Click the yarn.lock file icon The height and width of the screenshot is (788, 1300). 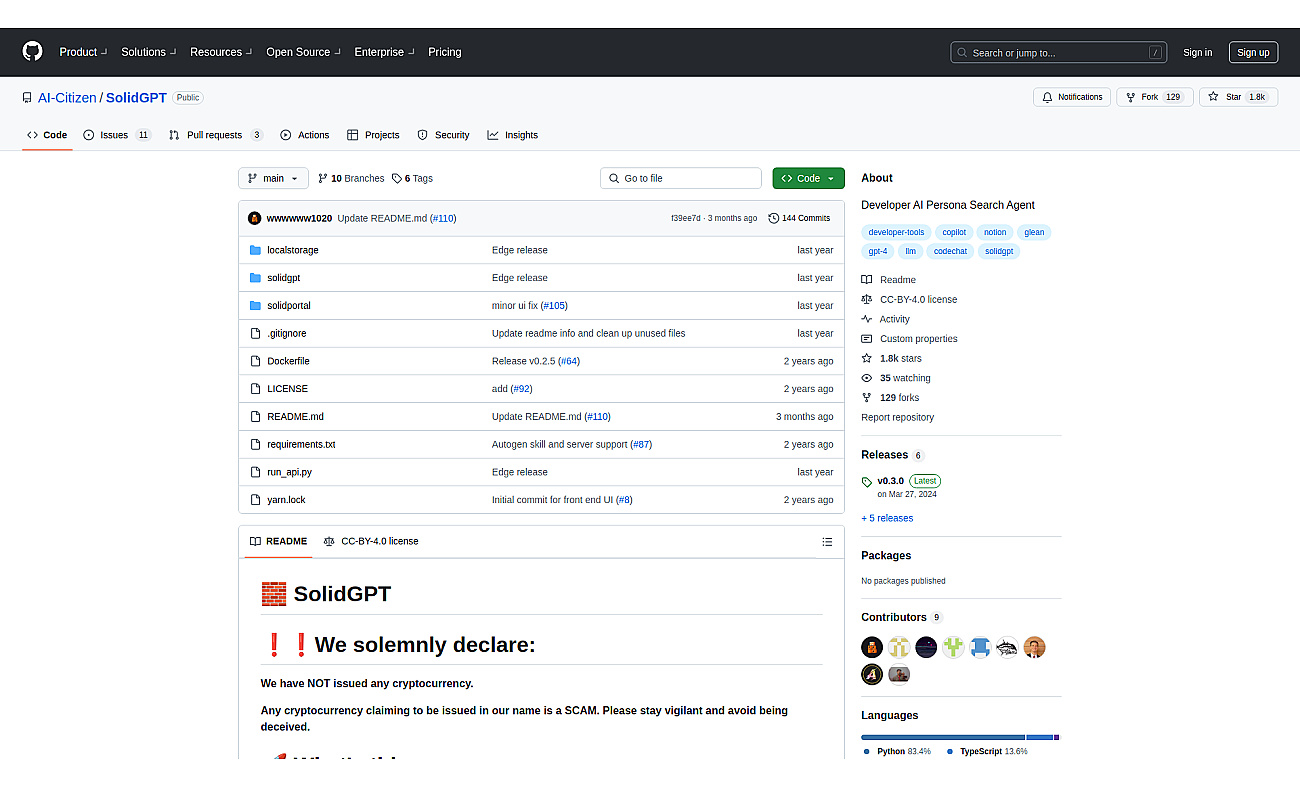pyautogui.click(x=255, y=500)
